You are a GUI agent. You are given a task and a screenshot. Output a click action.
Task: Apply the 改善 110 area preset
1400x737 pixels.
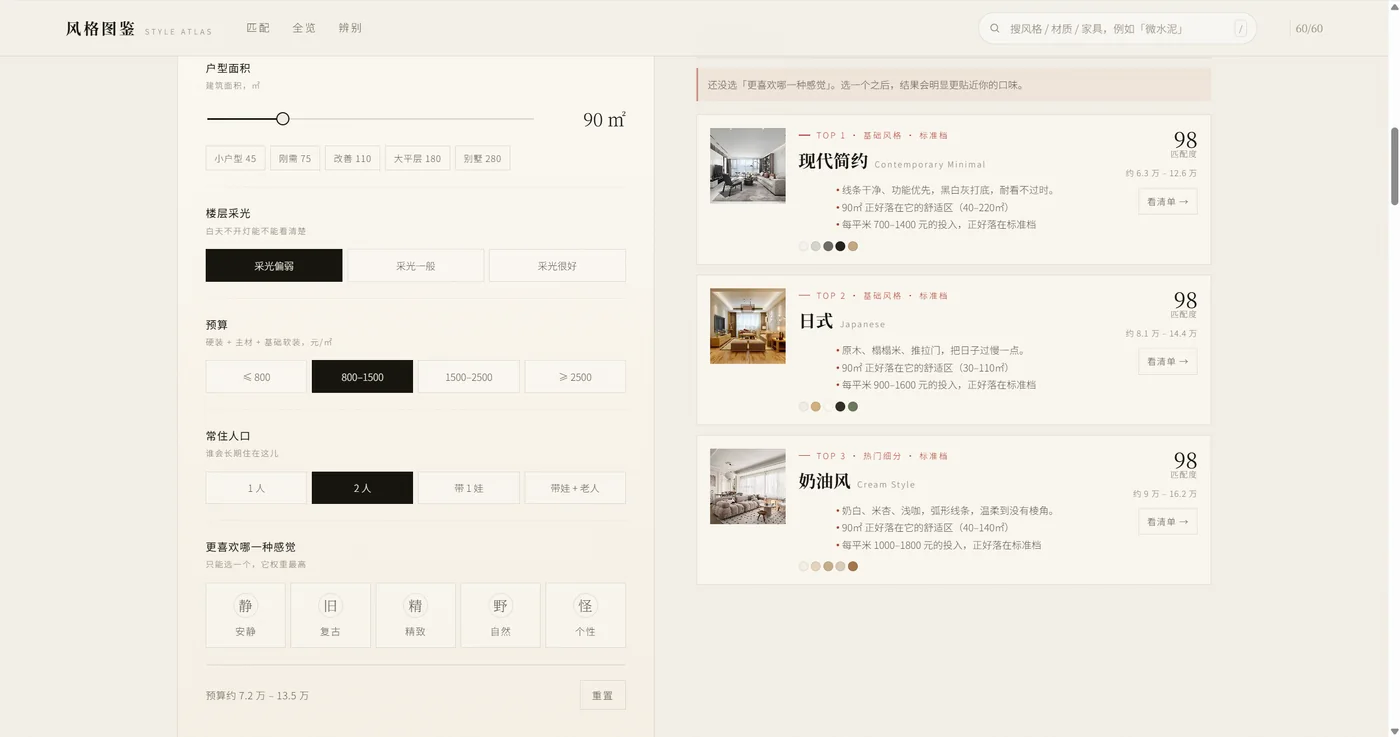(x=353, y=158)
